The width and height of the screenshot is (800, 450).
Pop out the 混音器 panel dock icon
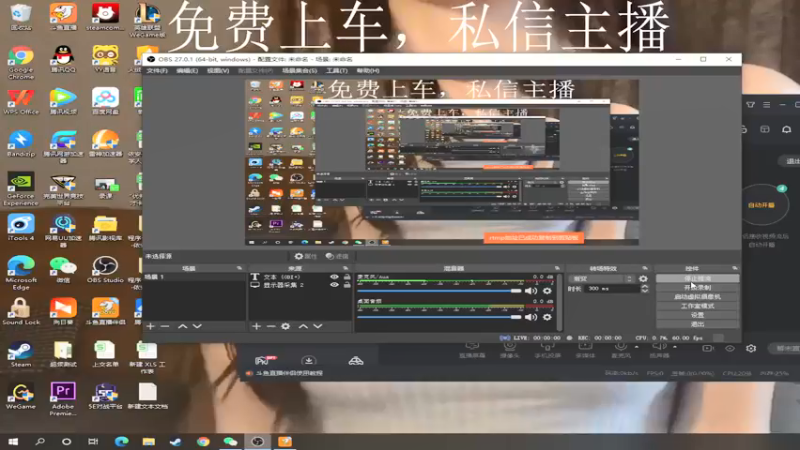coord(557,268)
